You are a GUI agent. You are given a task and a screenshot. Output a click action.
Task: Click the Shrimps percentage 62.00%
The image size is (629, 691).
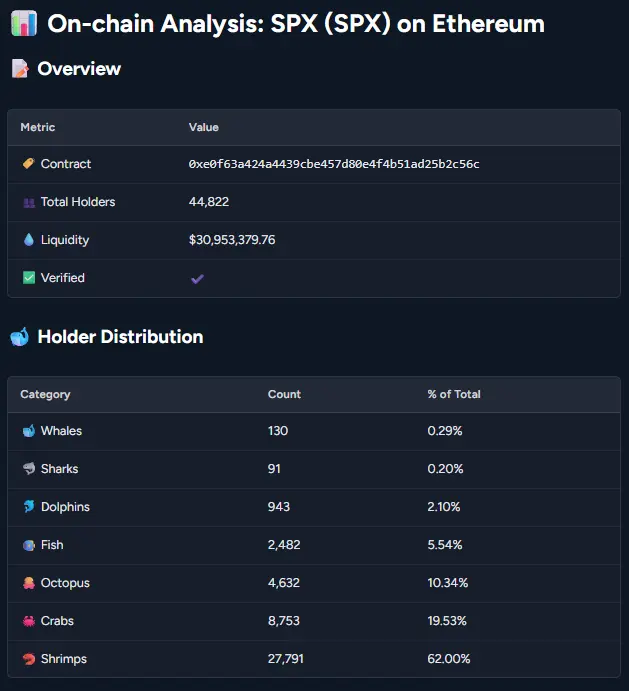(x=449, y=658)
